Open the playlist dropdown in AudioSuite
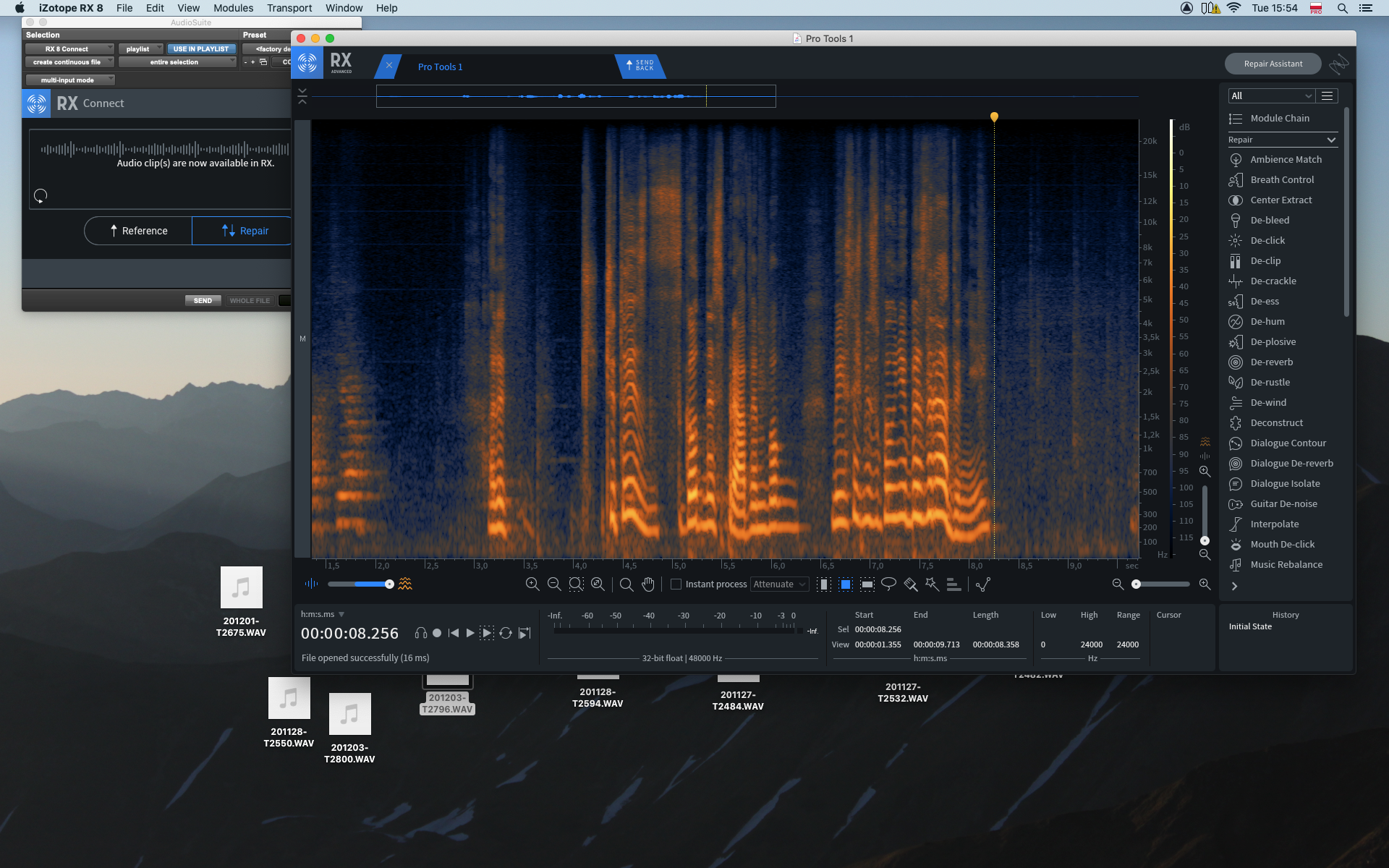This screenshot has height=868, width=1389. pos(141,49)
